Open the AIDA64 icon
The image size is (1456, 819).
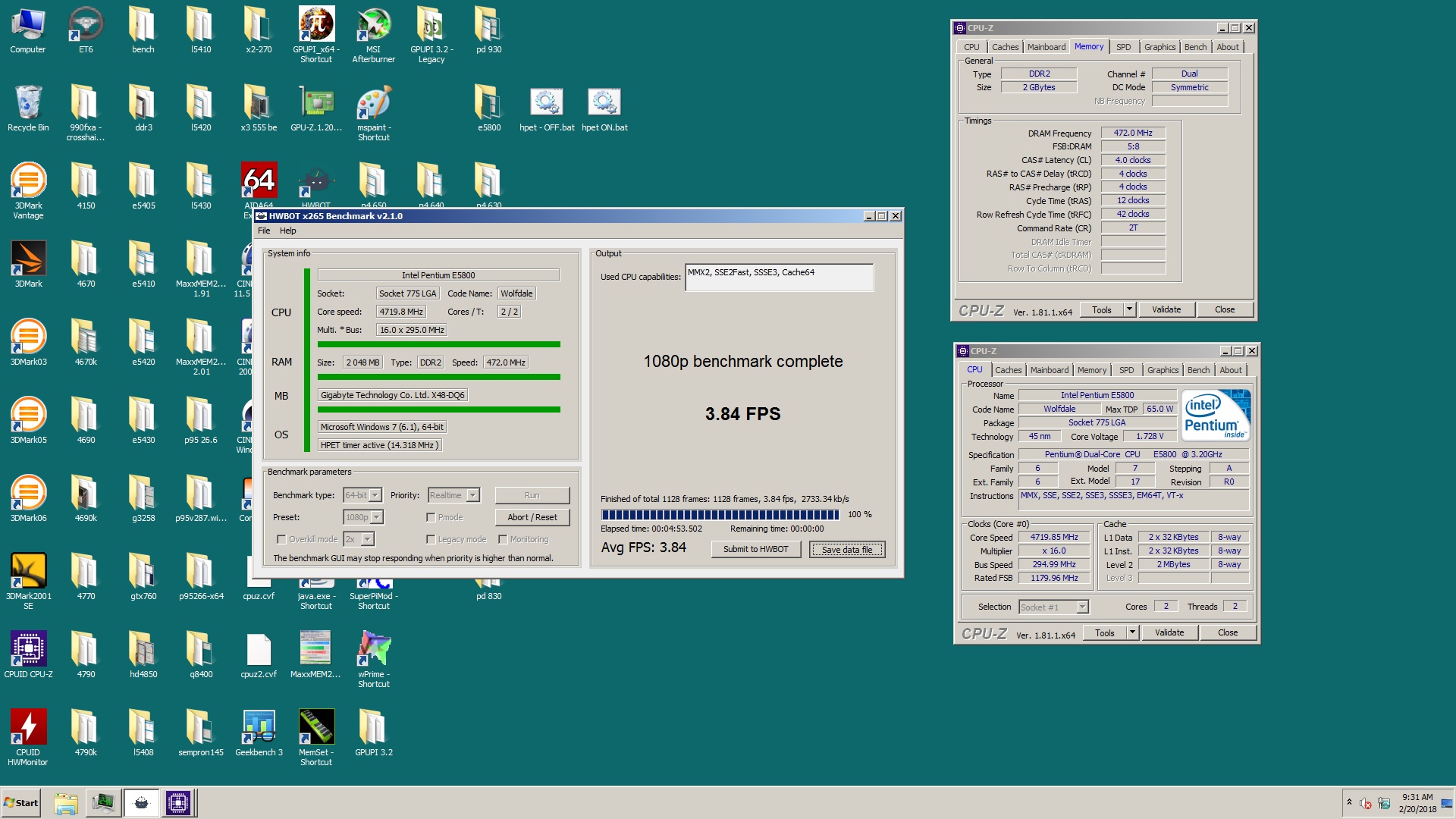[259, 180]
